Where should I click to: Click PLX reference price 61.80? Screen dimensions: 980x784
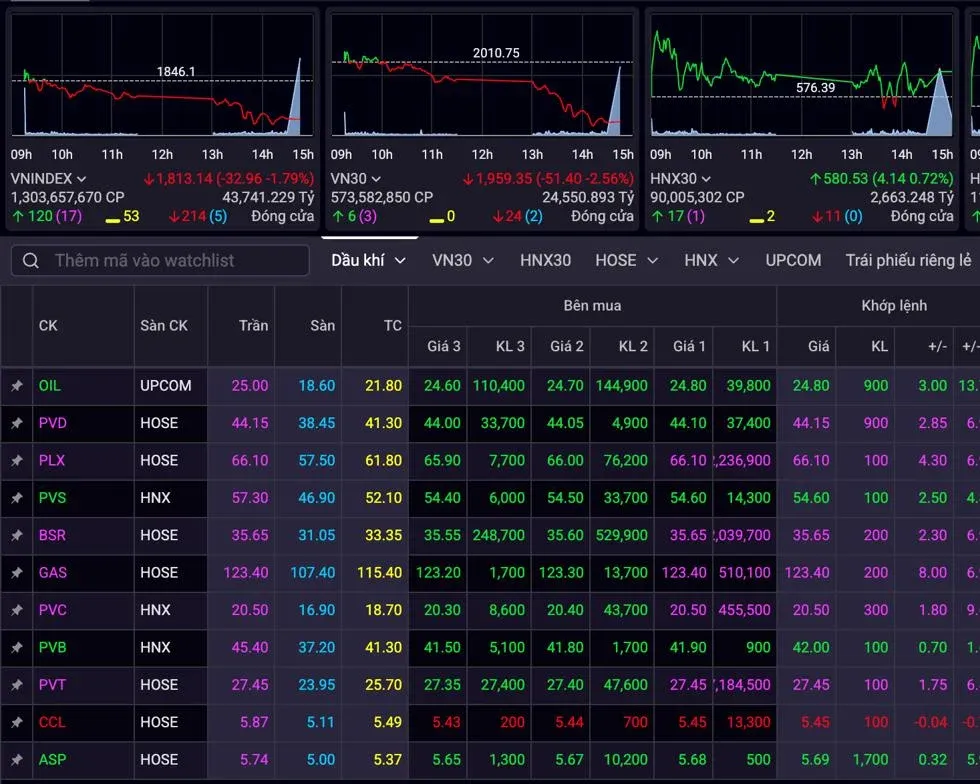click(x=384, y=461)
